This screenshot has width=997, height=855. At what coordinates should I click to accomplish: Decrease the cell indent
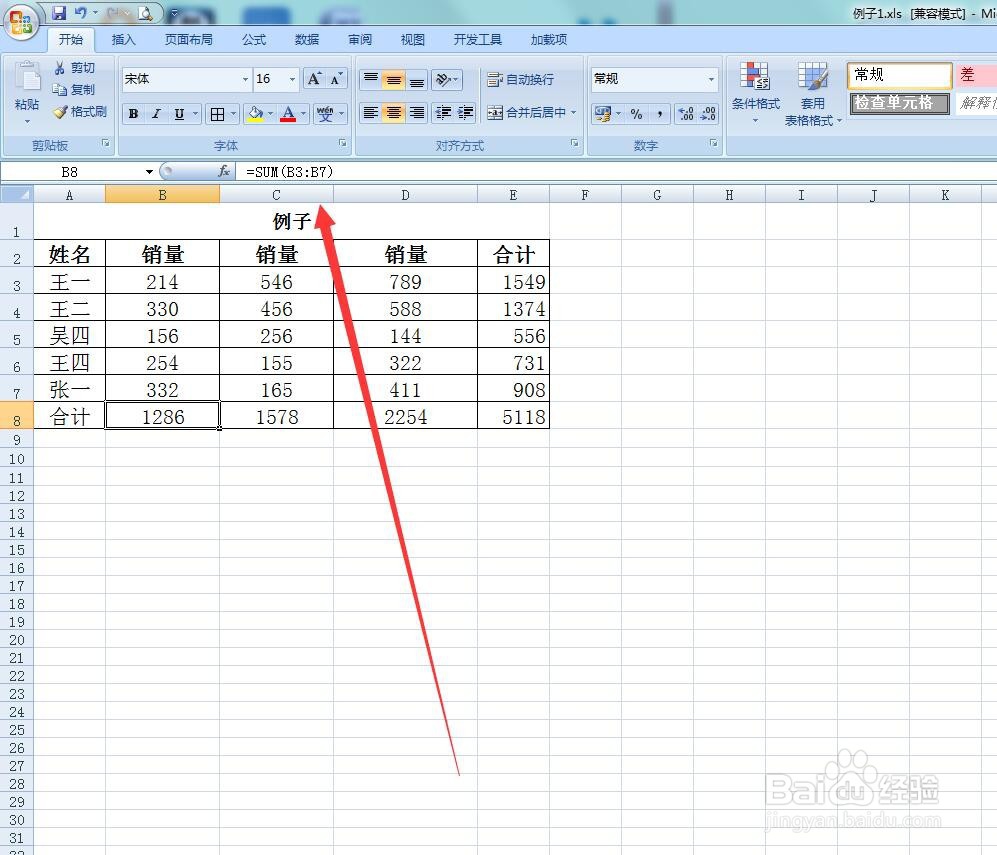(443, 113)
